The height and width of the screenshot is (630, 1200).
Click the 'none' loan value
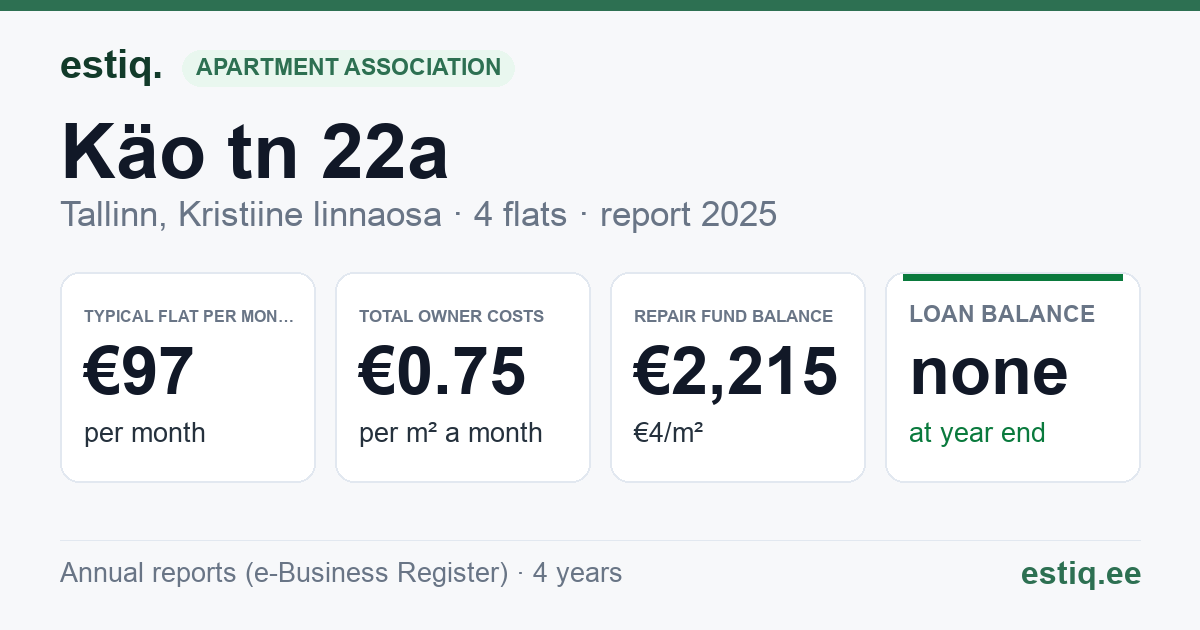[988, 372]
